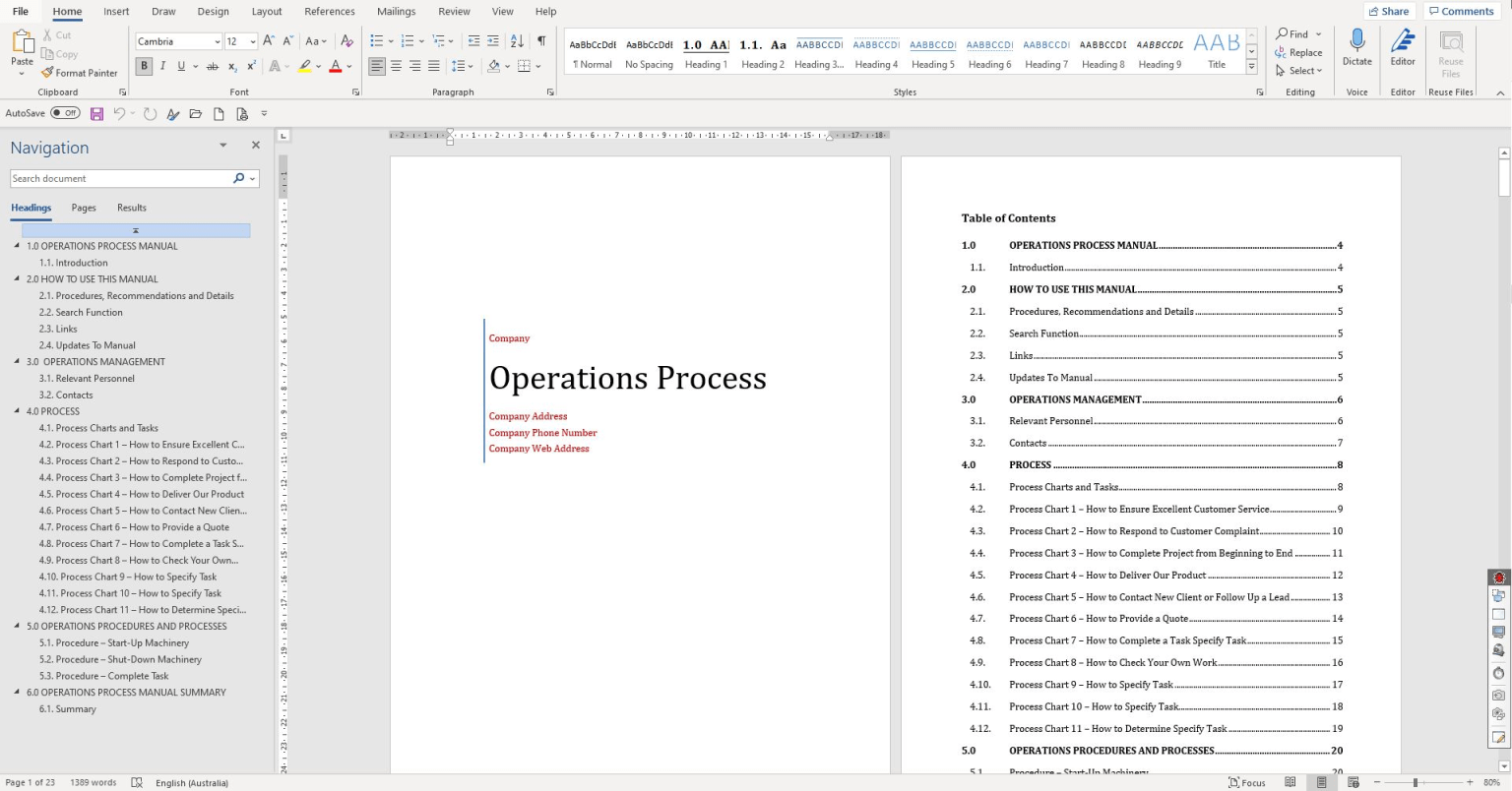Image resolution: width=1512 pixels, height=791 pixels.
Task: Open text highlight color arrow
Action: pos(318,66)
